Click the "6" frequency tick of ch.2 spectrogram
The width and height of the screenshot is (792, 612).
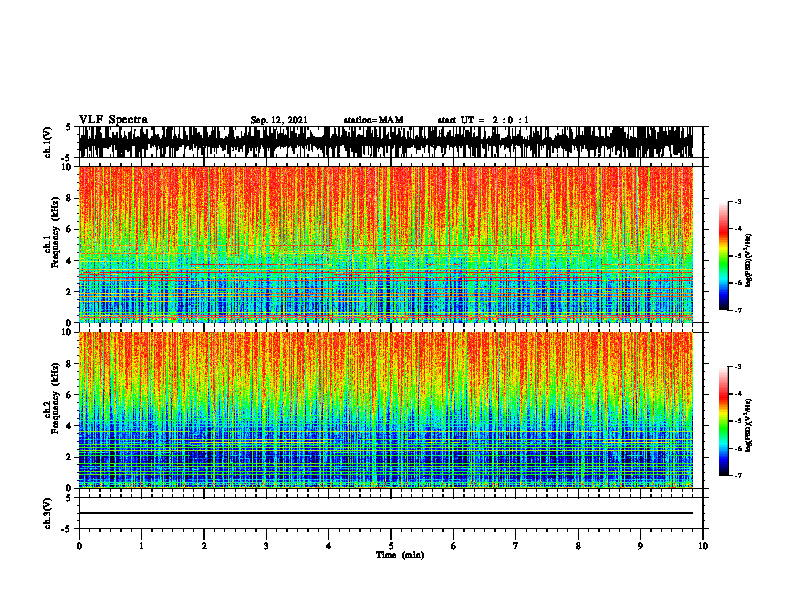[x=71, y=394]
